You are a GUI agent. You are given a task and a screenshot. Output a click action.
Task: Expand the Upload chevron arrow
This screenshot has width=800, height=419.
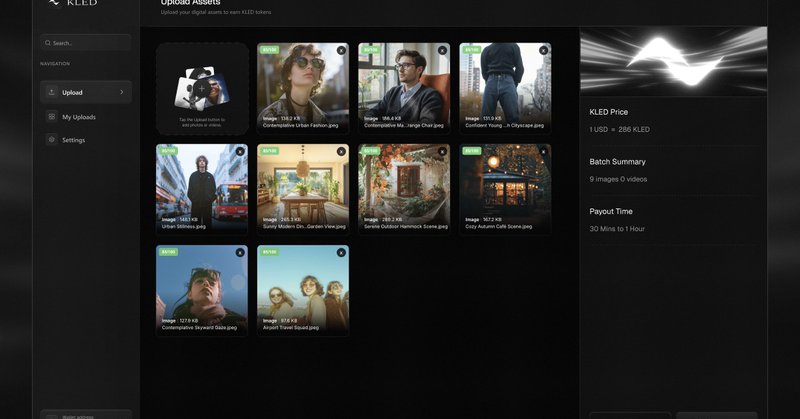121,92
